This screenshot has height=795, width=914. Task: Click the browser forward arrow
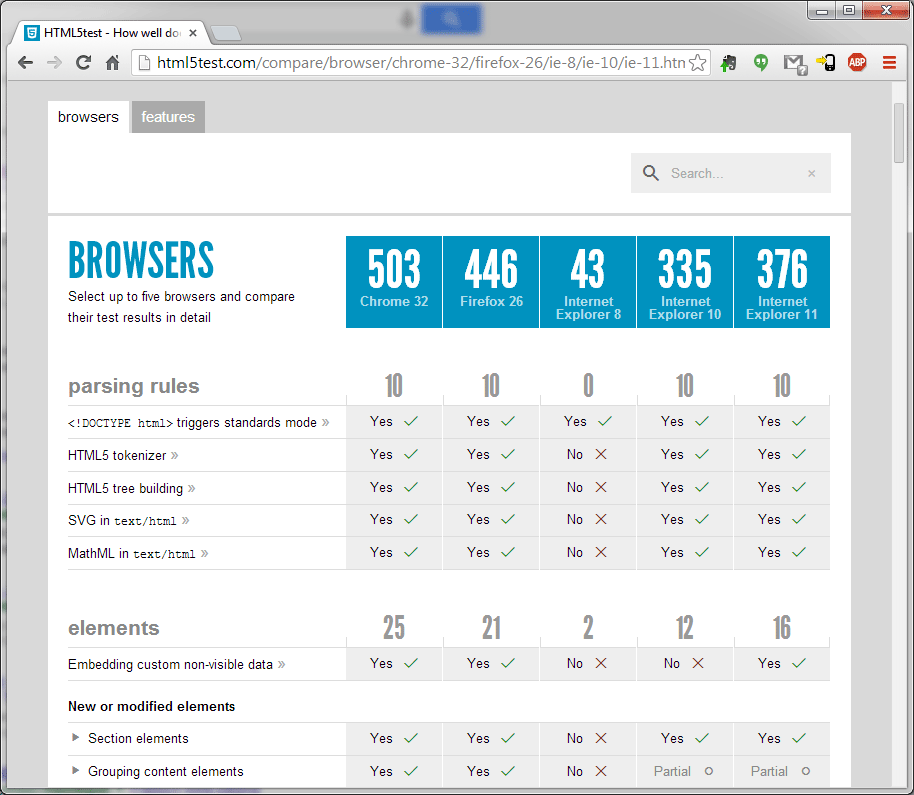tap(54, 62)
